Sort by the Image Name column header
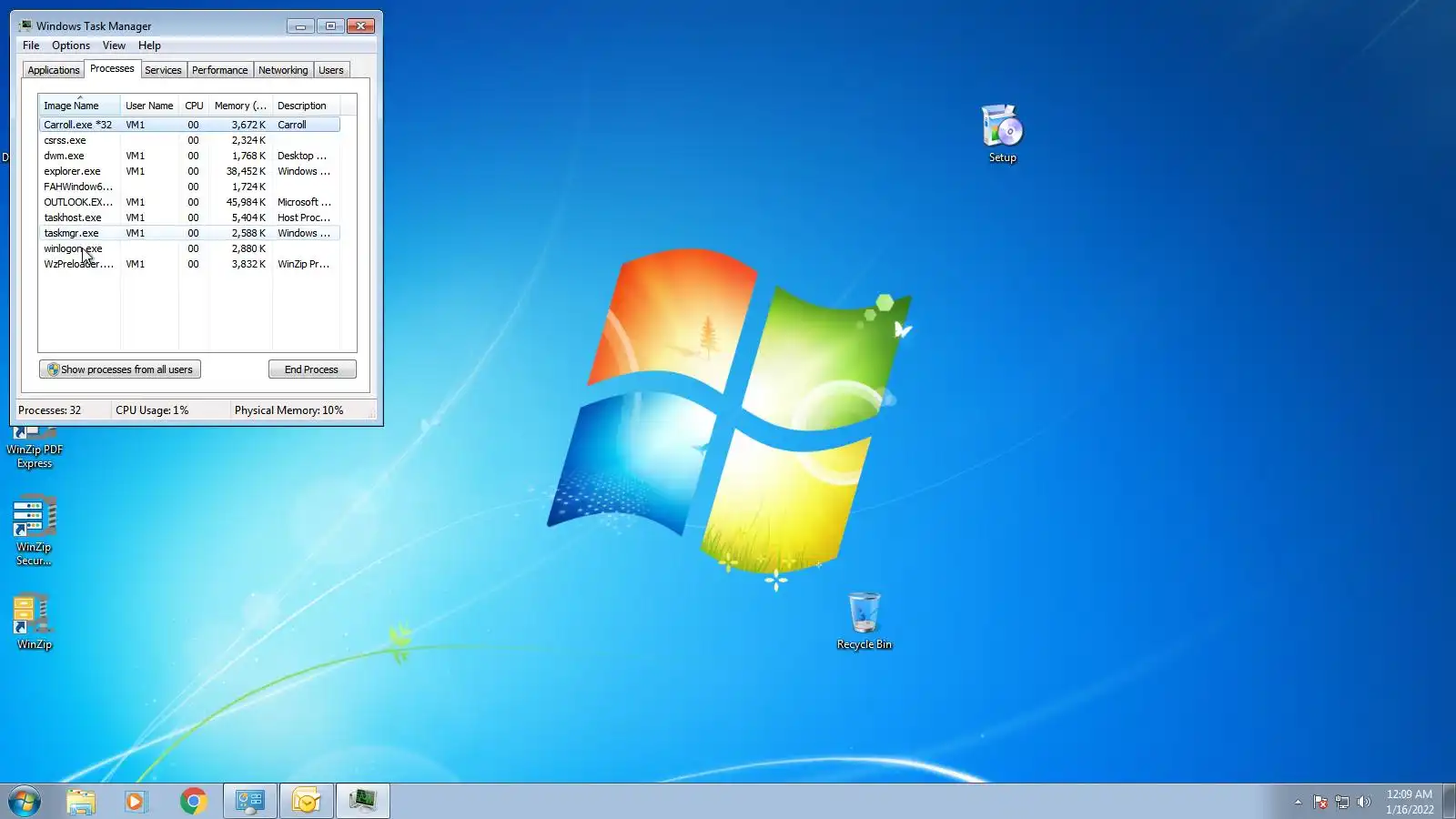The width and height of the screenshot is (1456, 819). (x=79, y=106)
